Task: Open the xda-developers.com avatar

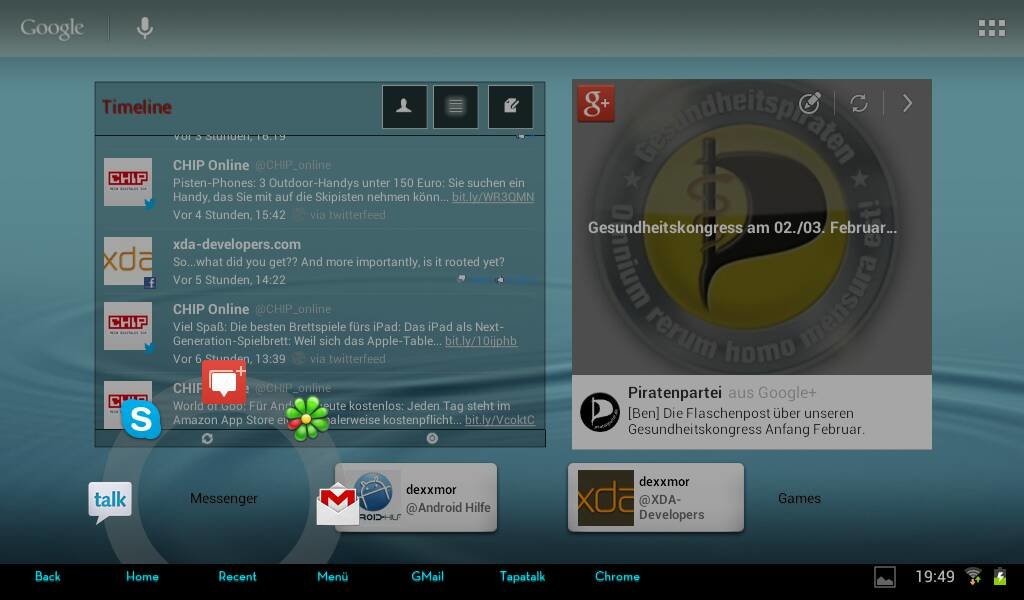Action: tap(128, 261)
